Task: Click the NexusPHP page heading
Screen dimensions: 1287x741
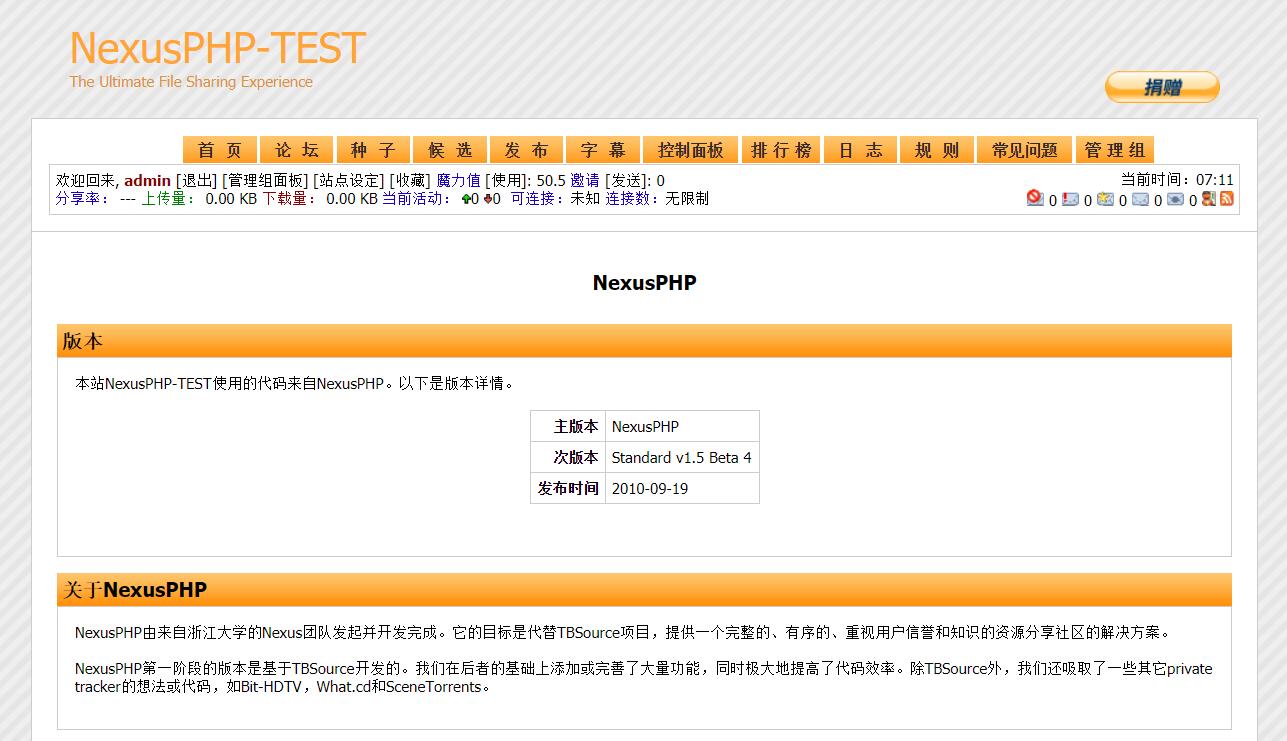Action: pos(644,282)
